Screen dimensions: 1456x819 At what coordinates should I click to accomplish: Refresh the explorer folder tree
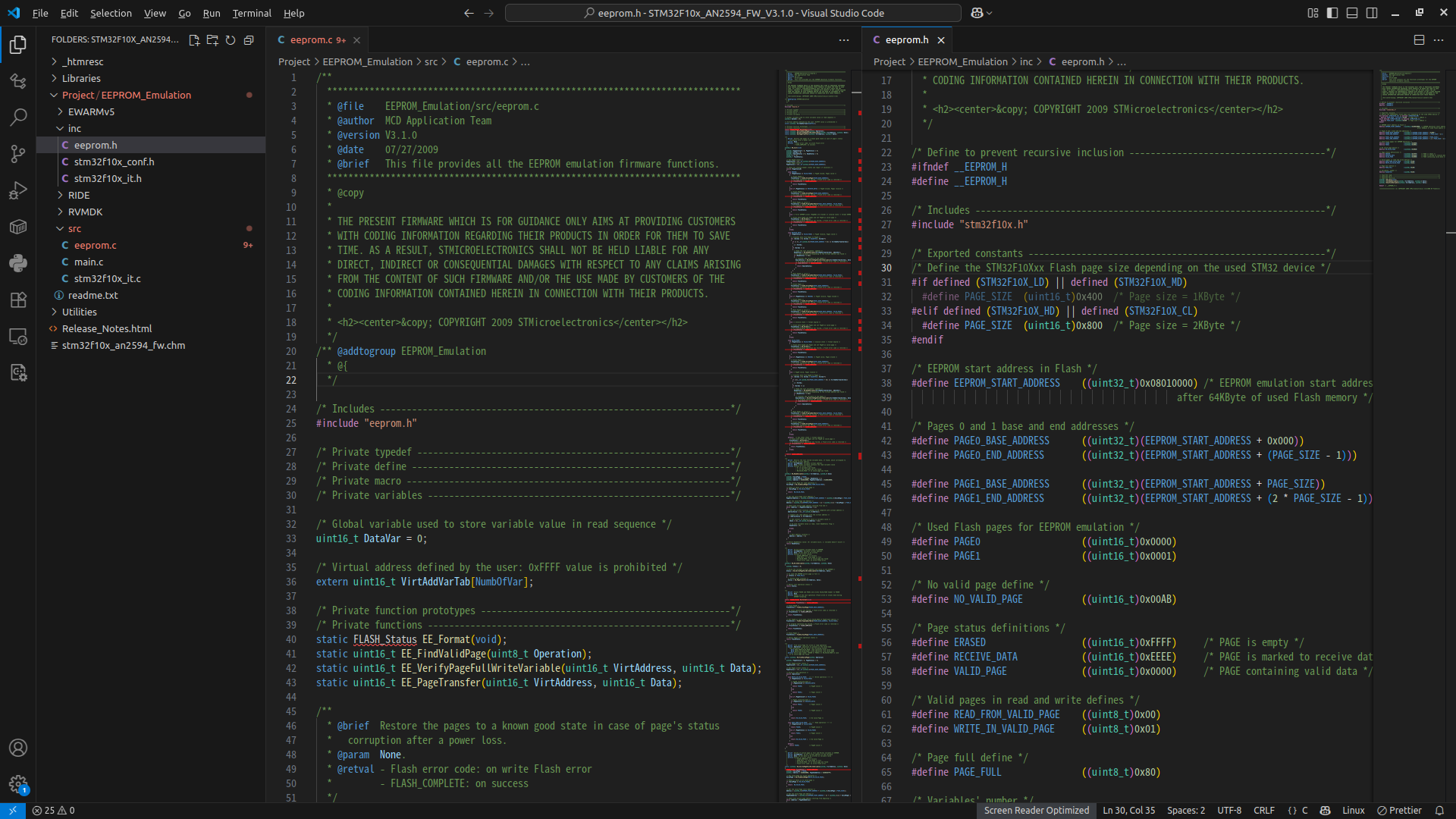coord(231,40)
